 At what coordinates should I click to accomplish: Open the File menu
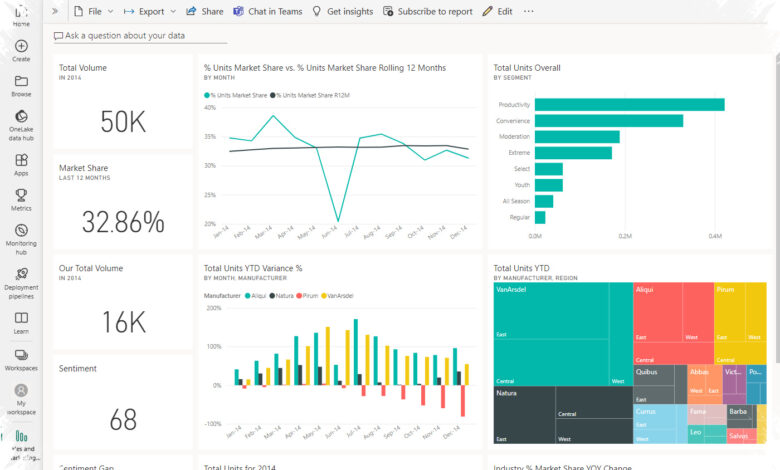(x=95, y=11)
